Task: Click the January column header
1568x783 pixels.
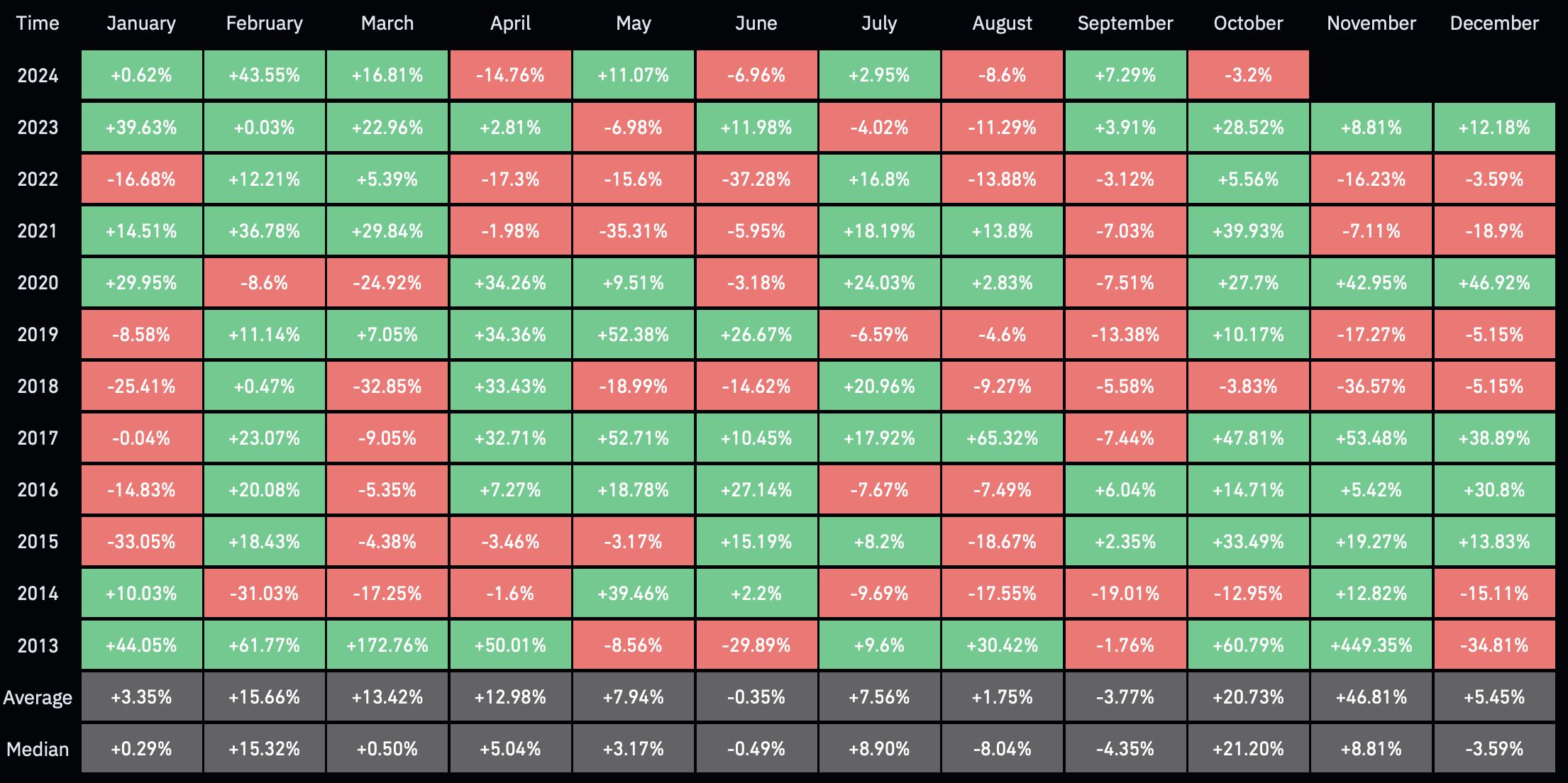Action: click(141, 23)
